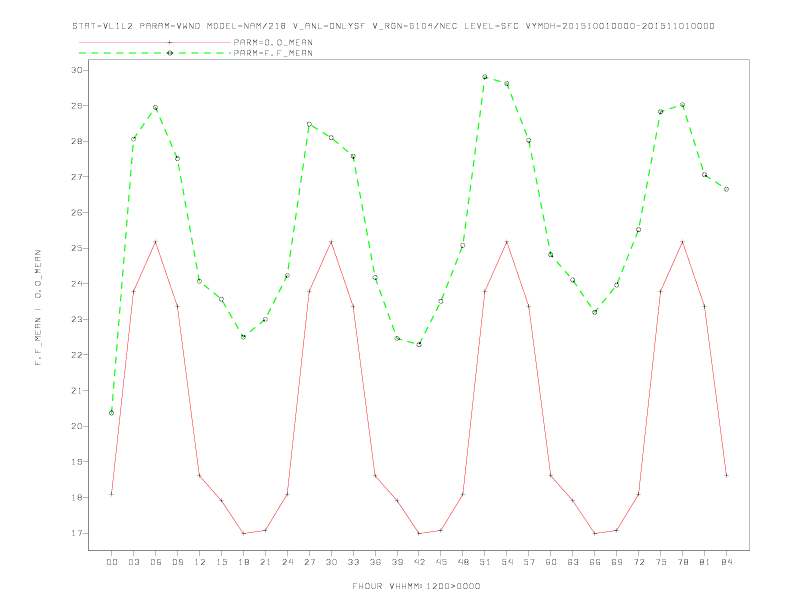Click x-axis tick label 60
Screen dimensions: 792x612
click(551, 562)
